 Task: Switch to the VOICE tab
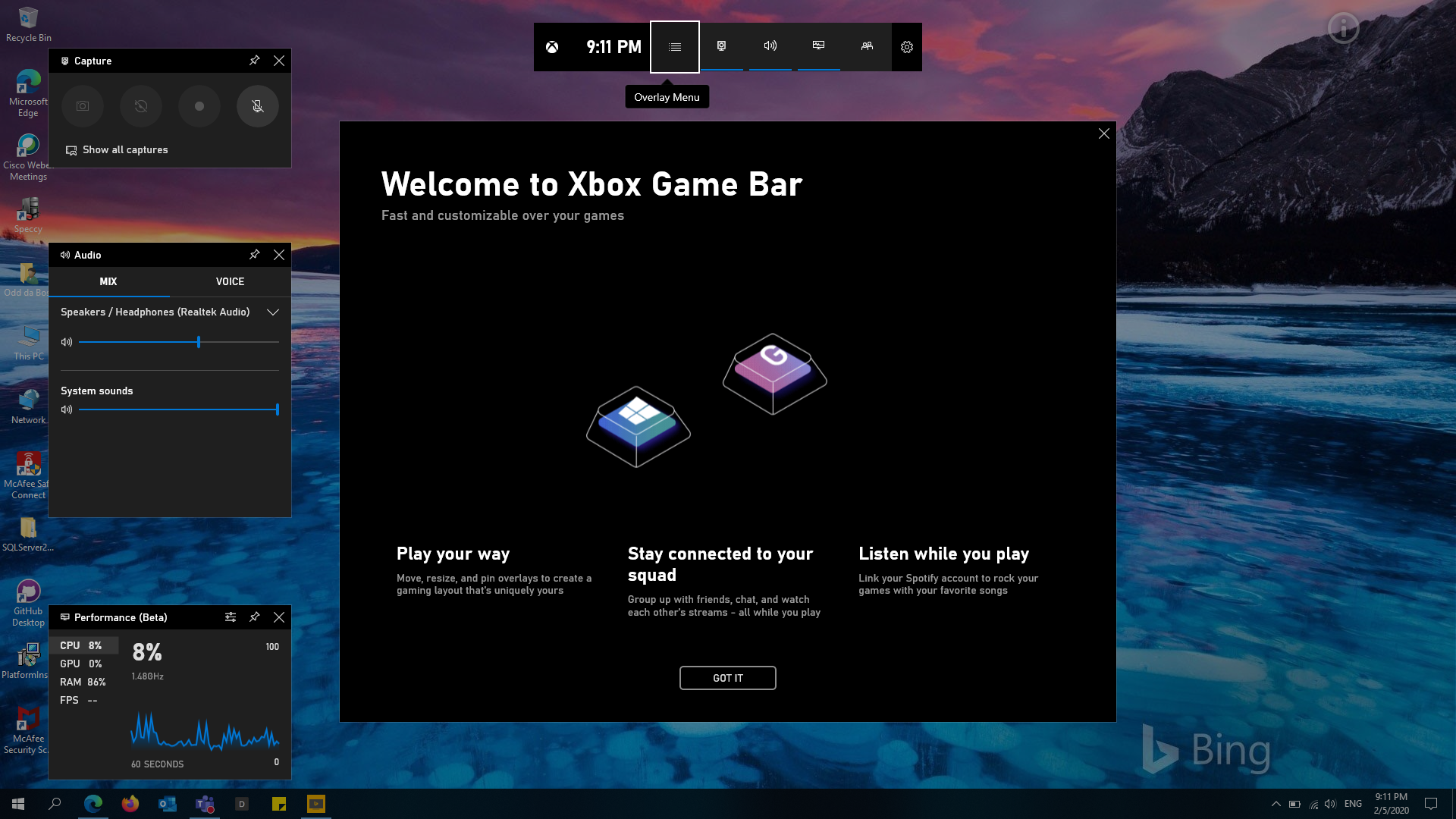pyautogui.click(x=230, y=281)
